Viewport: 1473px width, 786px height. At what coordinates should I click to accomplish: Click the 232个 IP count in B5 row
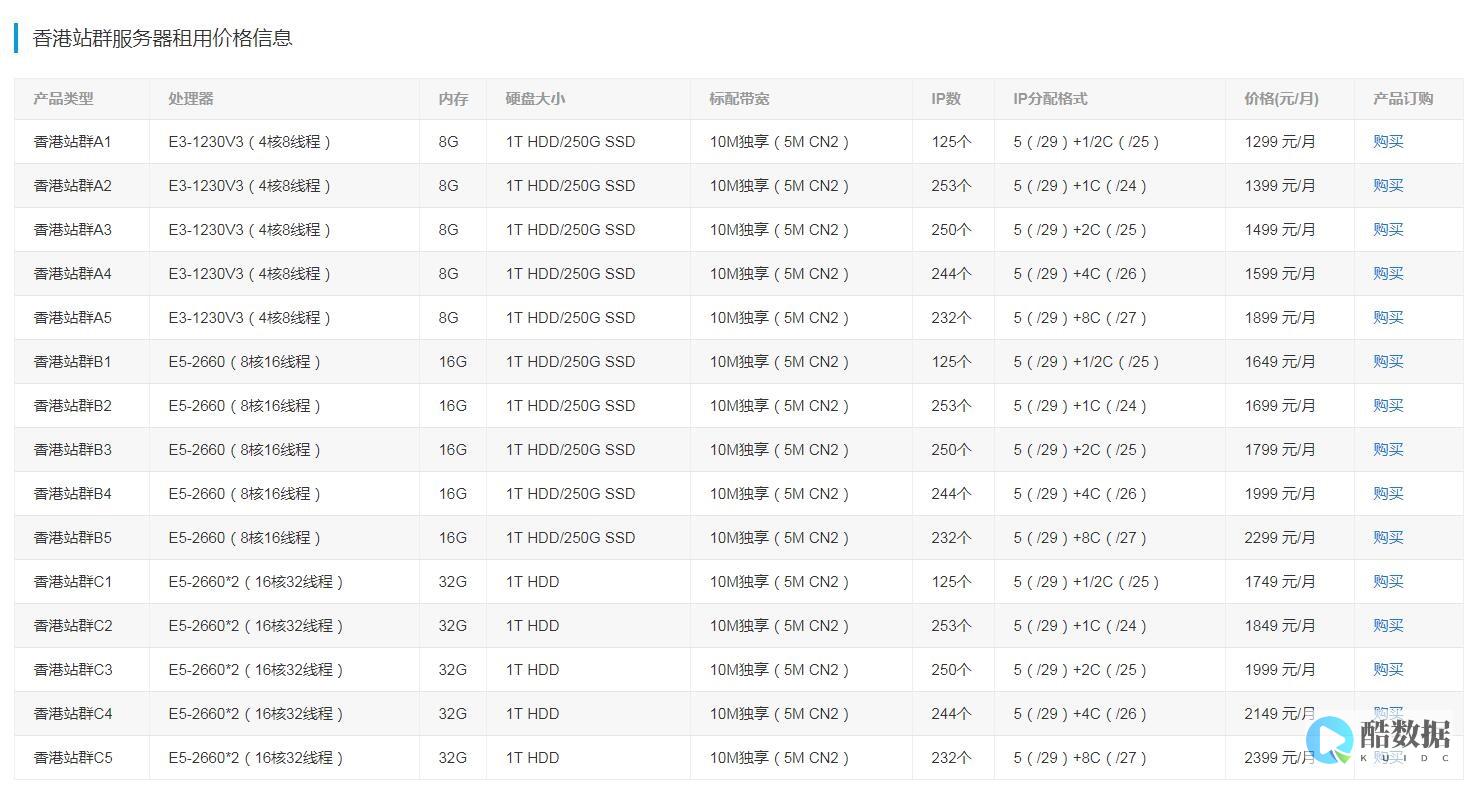pos(951,538)
